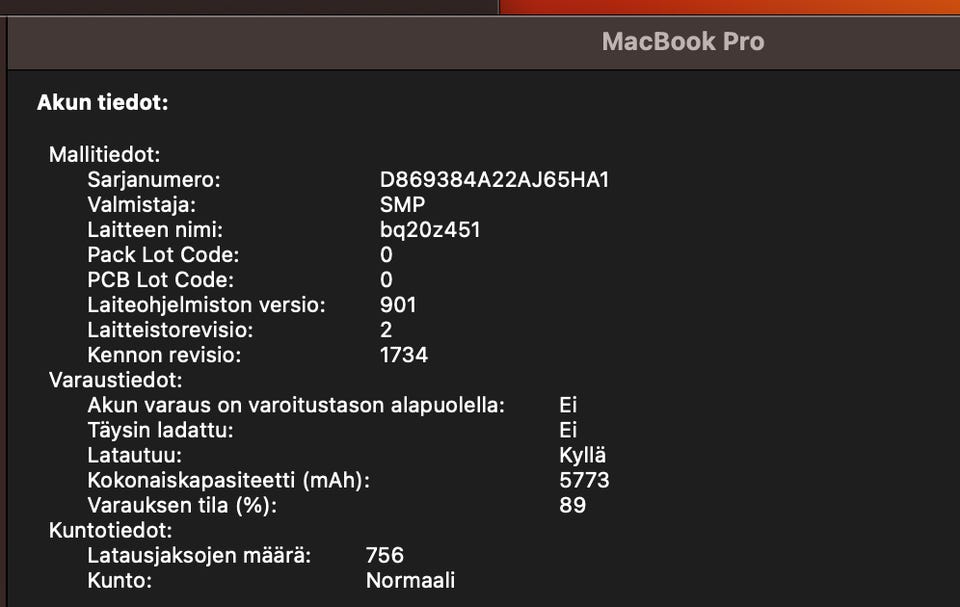Select the Kennon revisio value 1734
Viewport: 960px width, 607px height.
[404, 355]
